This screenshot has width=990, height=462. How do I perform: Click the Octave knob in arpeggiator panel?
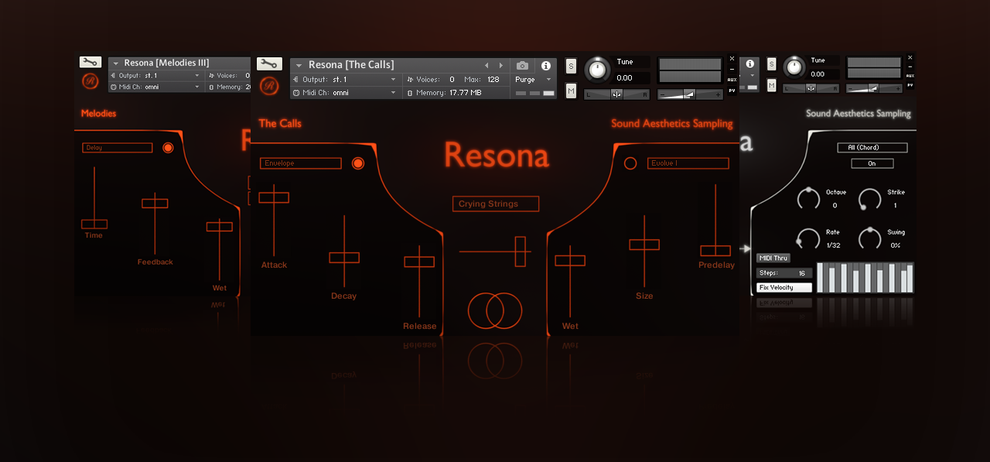(x=809, y=199)
